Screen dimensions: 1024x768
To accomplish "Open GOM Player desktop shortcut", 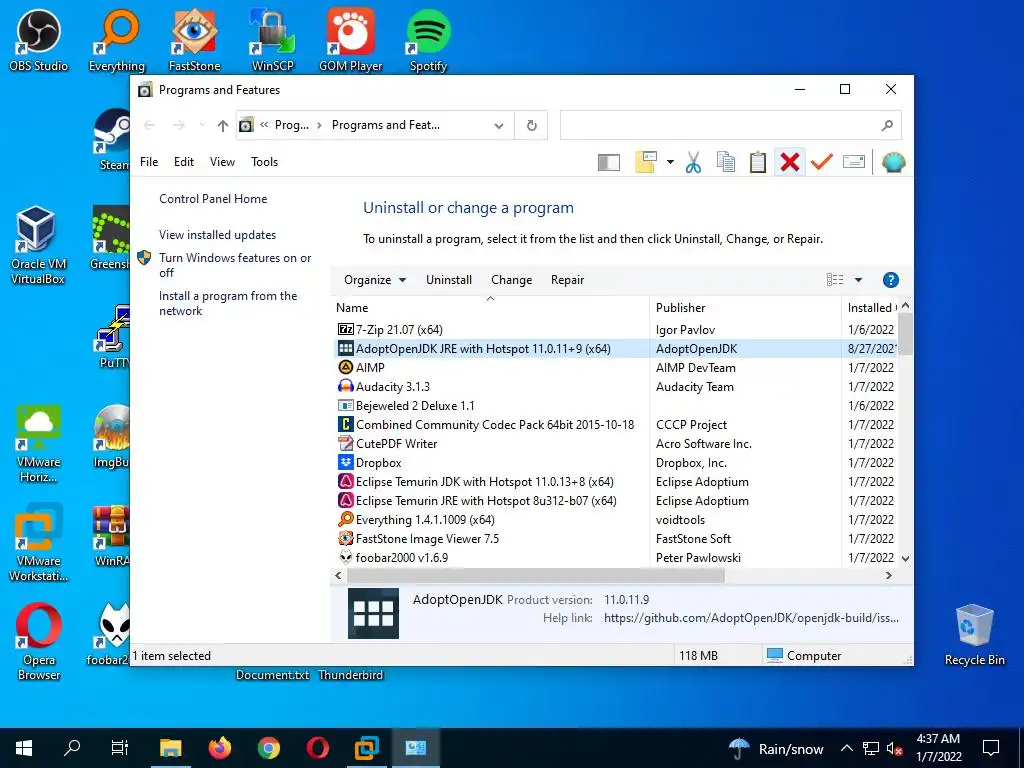I will [351, 40].
